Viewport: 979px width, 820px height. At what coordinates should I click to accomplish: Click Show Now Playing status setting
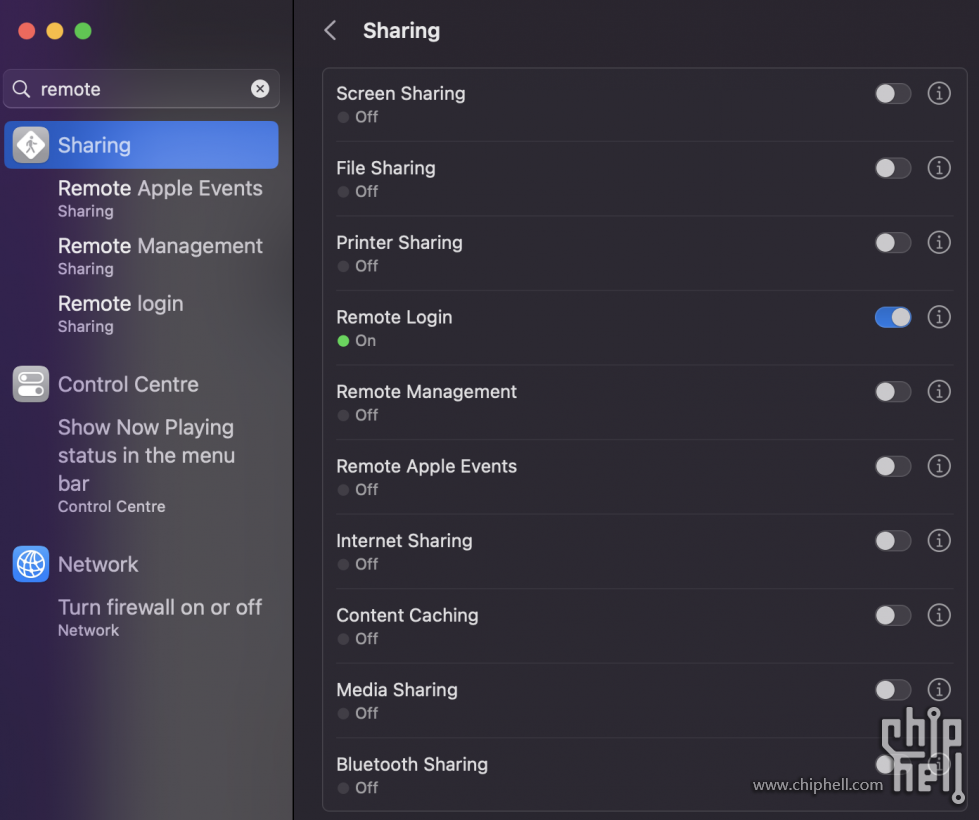tap(146, 455)
